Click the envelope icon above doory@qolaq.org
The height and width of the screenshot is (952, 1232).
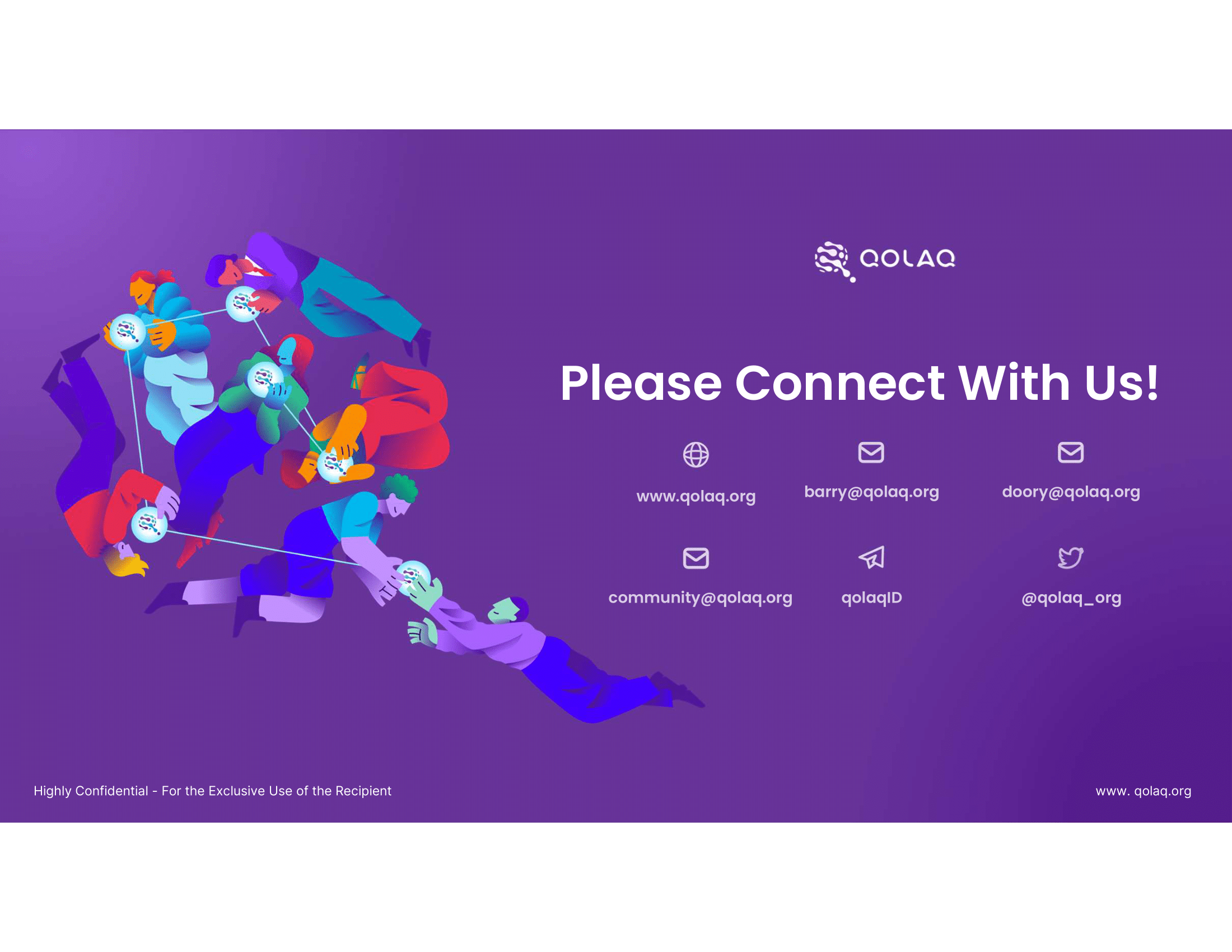click(x=1070, y=452)
